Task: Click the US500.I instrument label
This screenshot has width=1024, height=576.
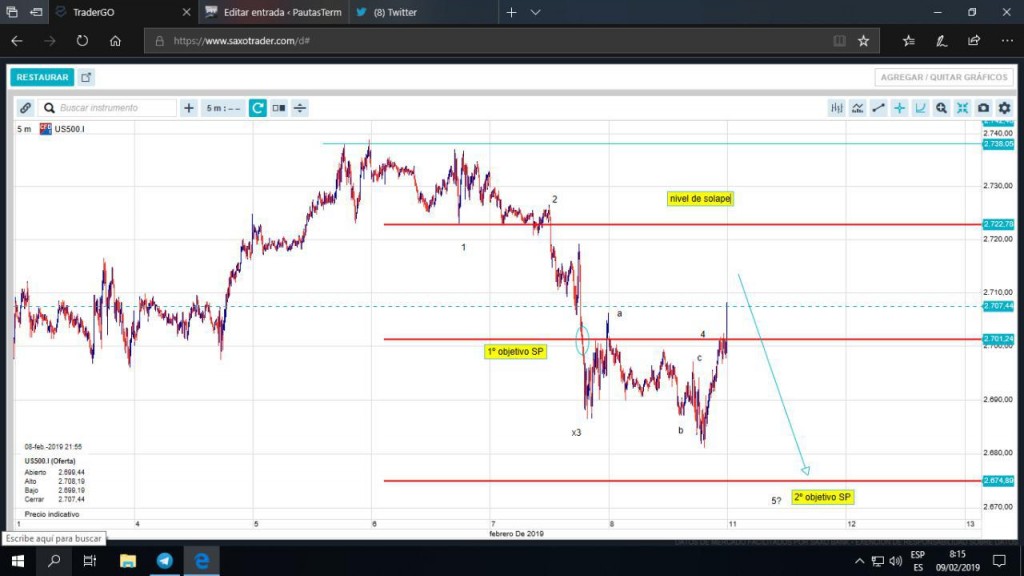Action: (x=69, y=129)
